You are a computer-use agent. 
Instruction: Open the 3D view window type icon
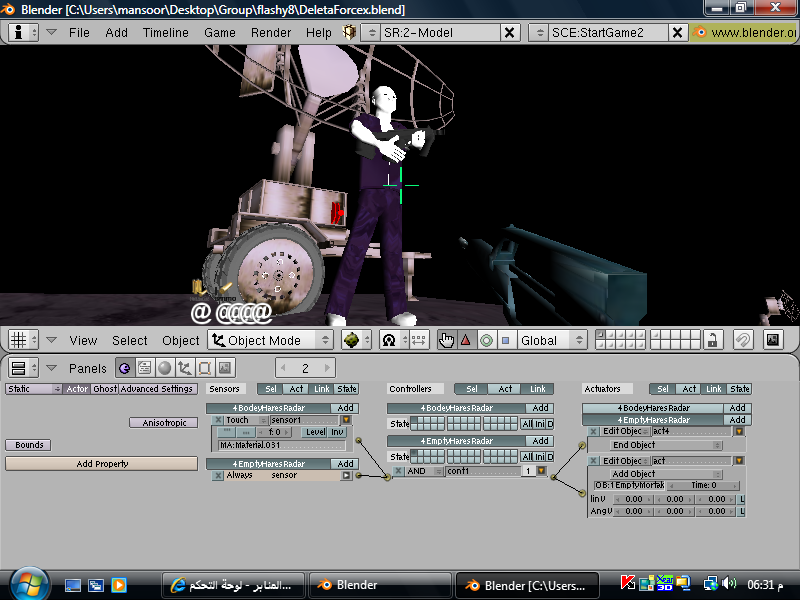pos(23,340)
